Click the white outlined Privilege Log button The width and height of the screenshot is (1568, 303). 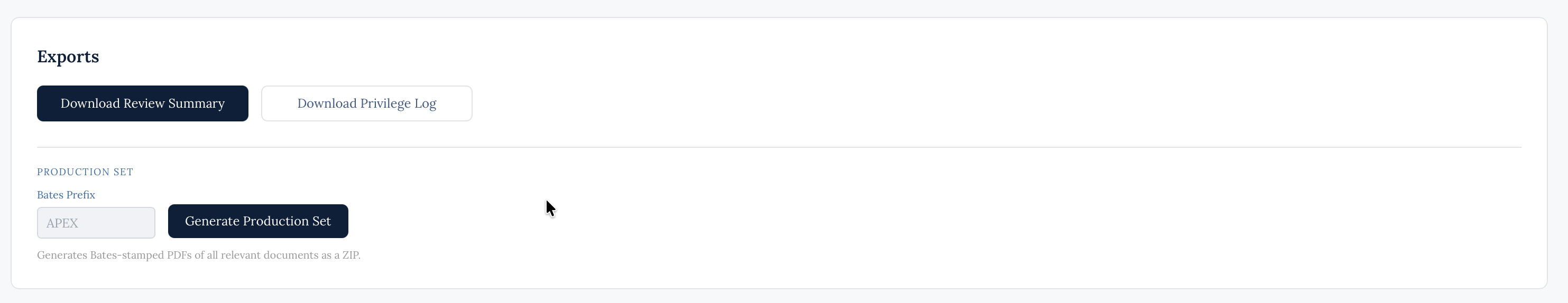[x=366, y=103]
